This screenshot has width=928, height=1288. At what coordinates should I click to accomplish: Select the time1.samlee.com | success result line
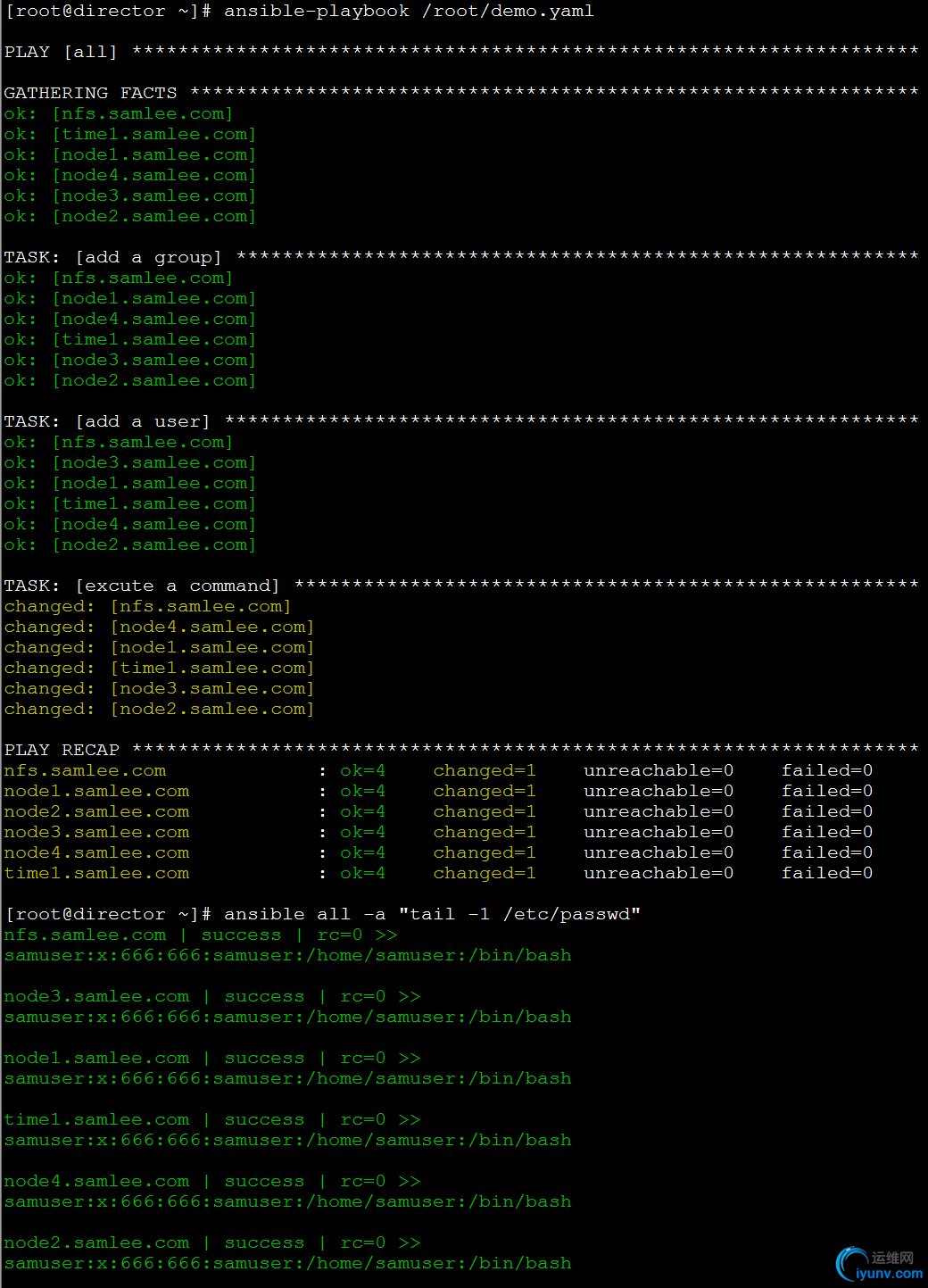211,1119
